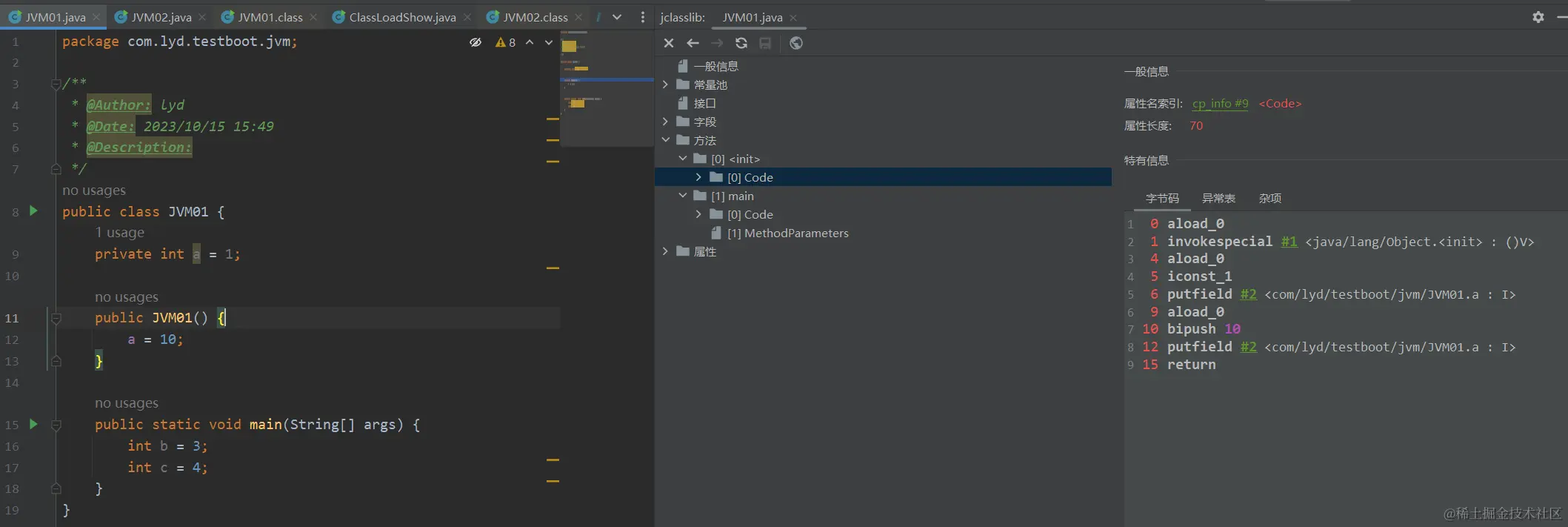Expand main's [0] Code node
1568x527 pixels.
(x=698, y=214)
